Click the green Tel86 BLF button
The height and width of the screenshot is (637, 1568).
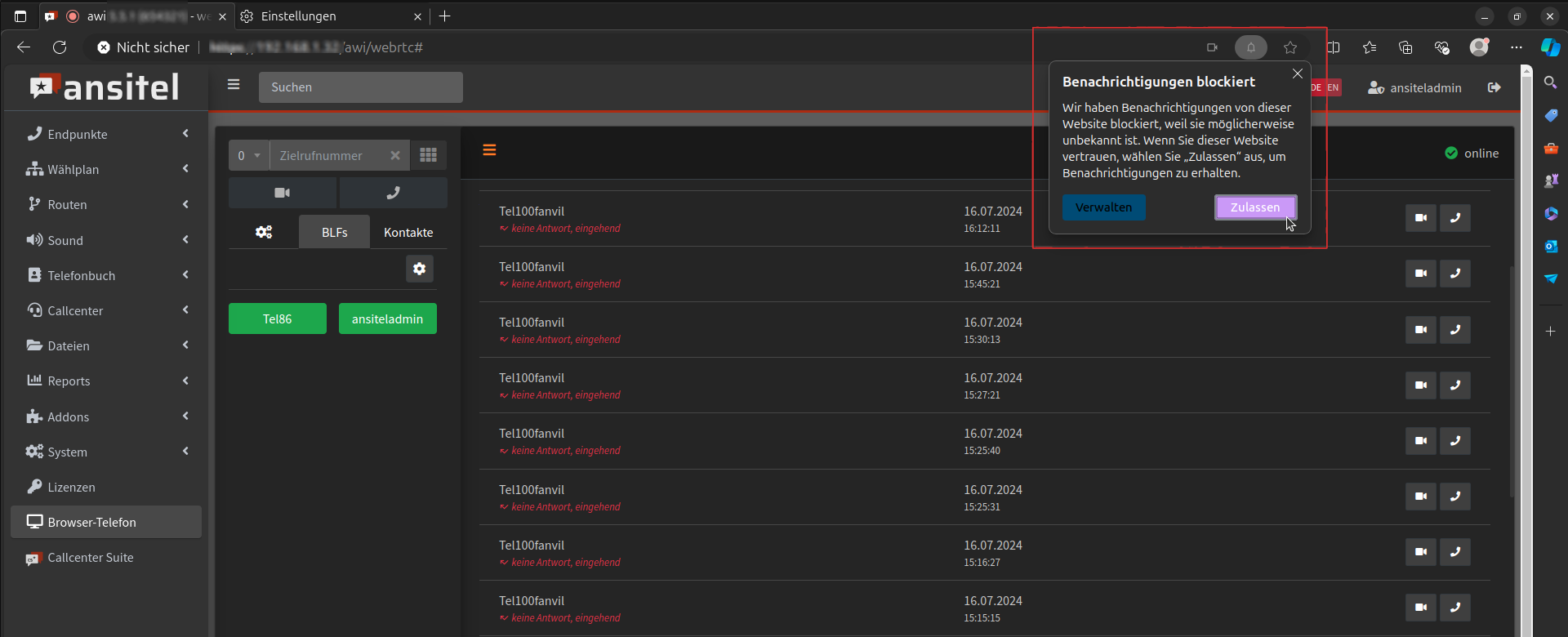pyautogui.click(x=277, y=319)
